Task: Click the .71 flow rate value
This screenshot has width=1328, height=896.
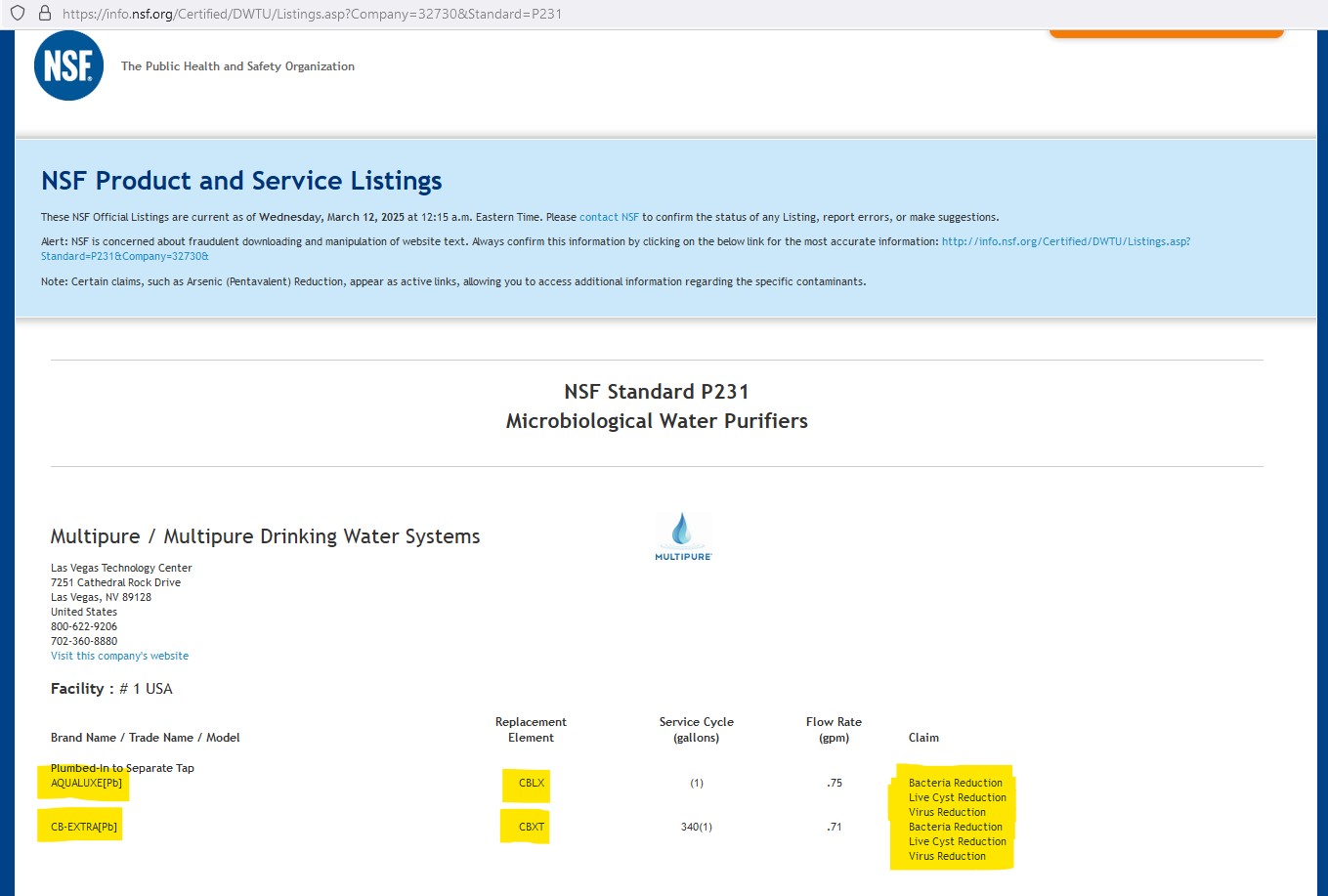Action: (835, 827)
